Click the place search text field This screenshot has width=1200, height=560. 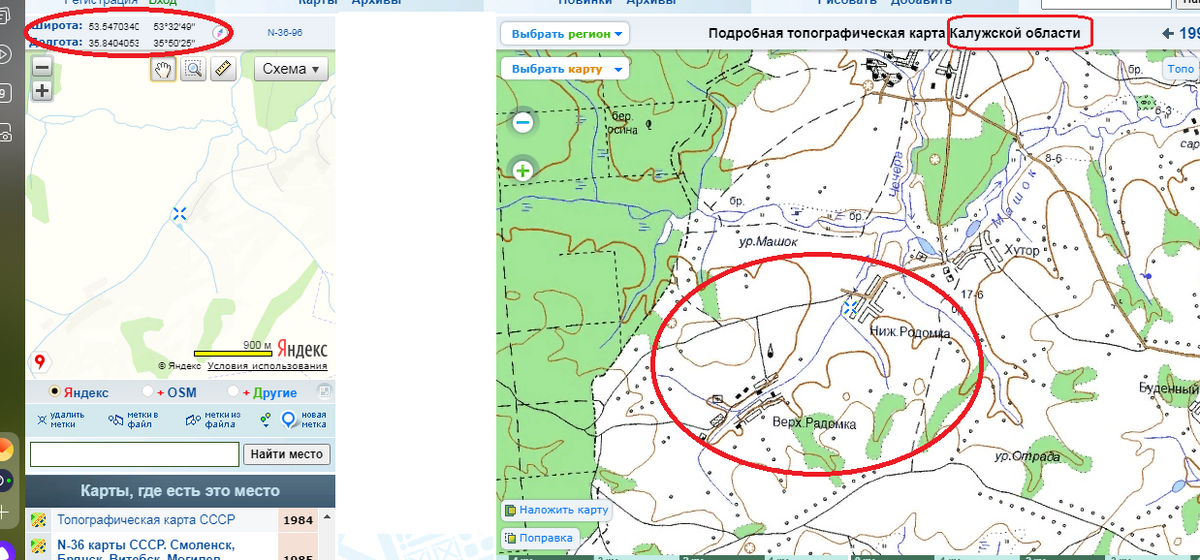(134, 454)
